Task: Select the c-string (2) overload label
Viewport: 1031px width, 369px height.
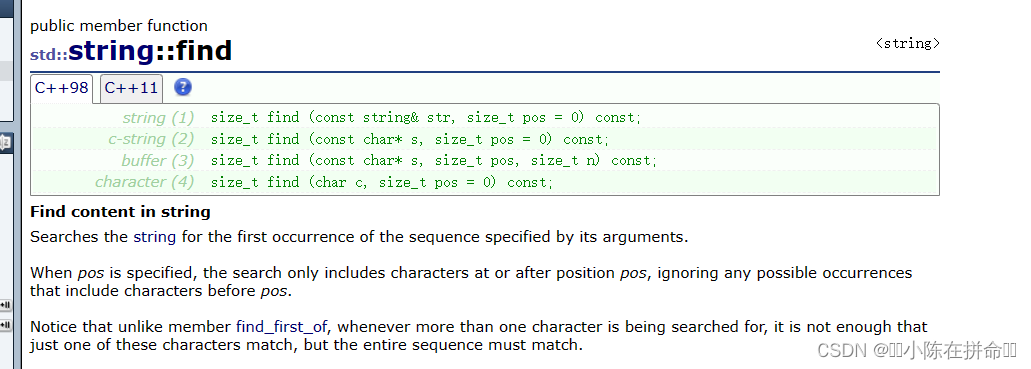Action: (x=151, y=139)
